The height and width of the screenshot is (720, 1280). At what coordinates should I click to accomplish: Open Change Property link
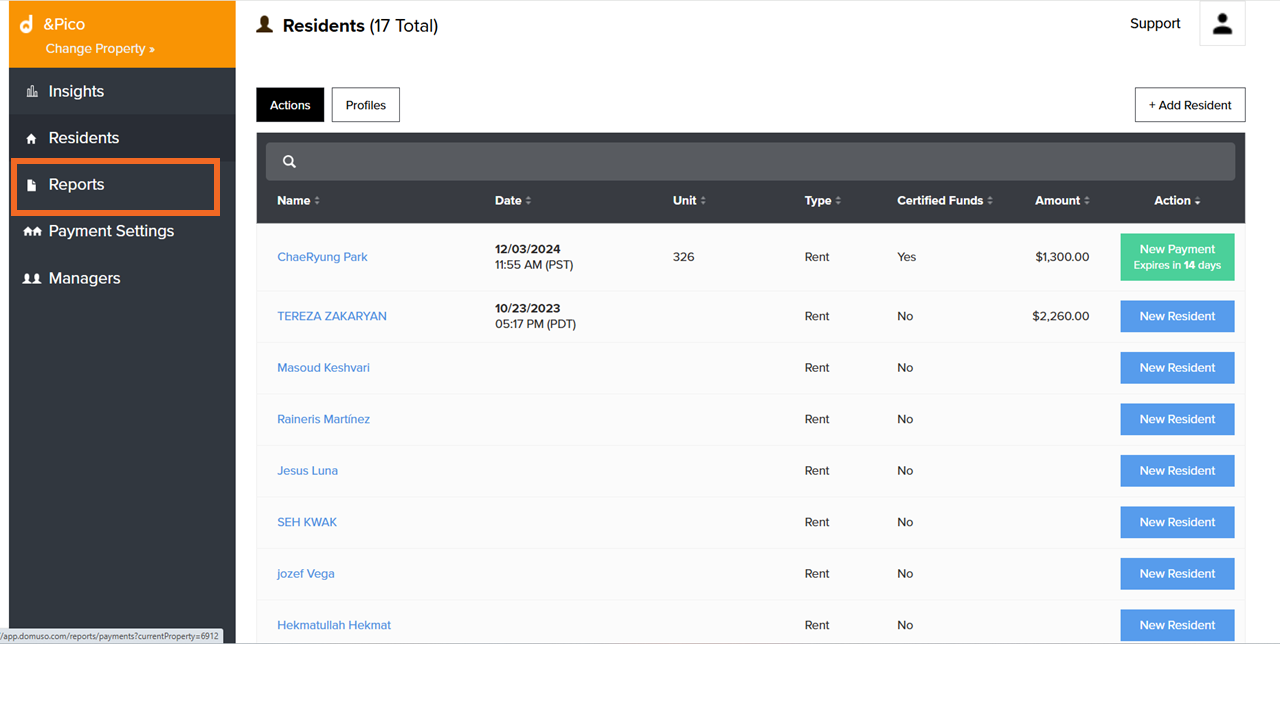click(100, 49)
